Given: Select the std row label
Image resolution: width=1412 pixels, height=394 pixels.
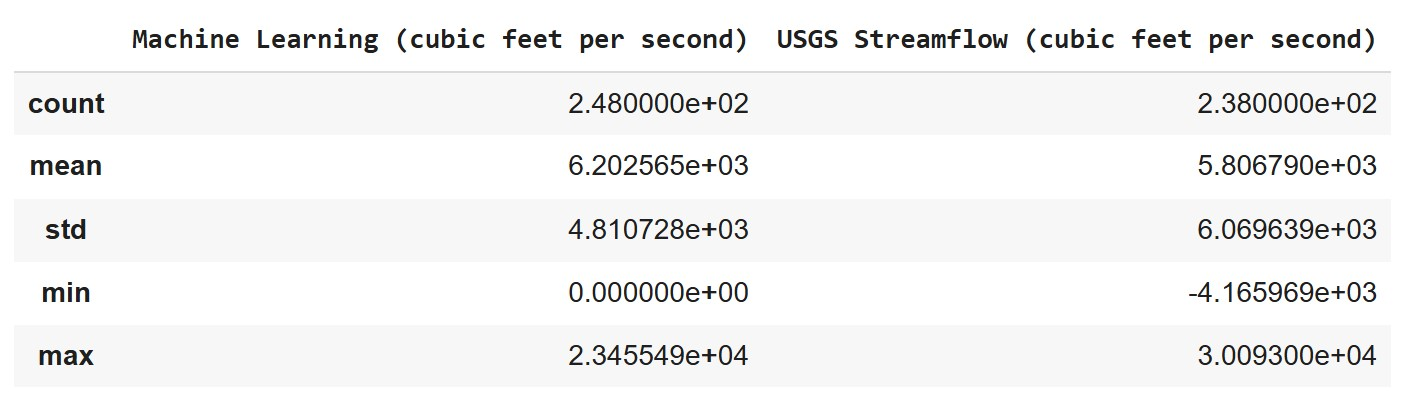Looking at the screenshot, I should [x=66, y=229].
